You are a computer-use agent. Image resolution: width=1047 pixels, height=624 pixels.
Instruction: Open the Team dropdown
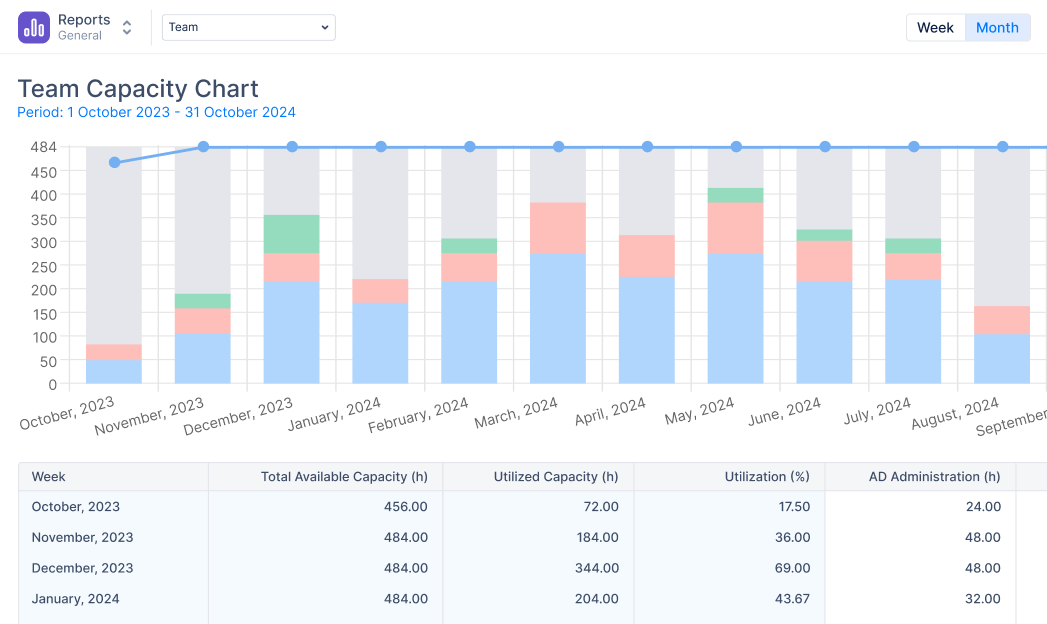[x=248, y=27]
